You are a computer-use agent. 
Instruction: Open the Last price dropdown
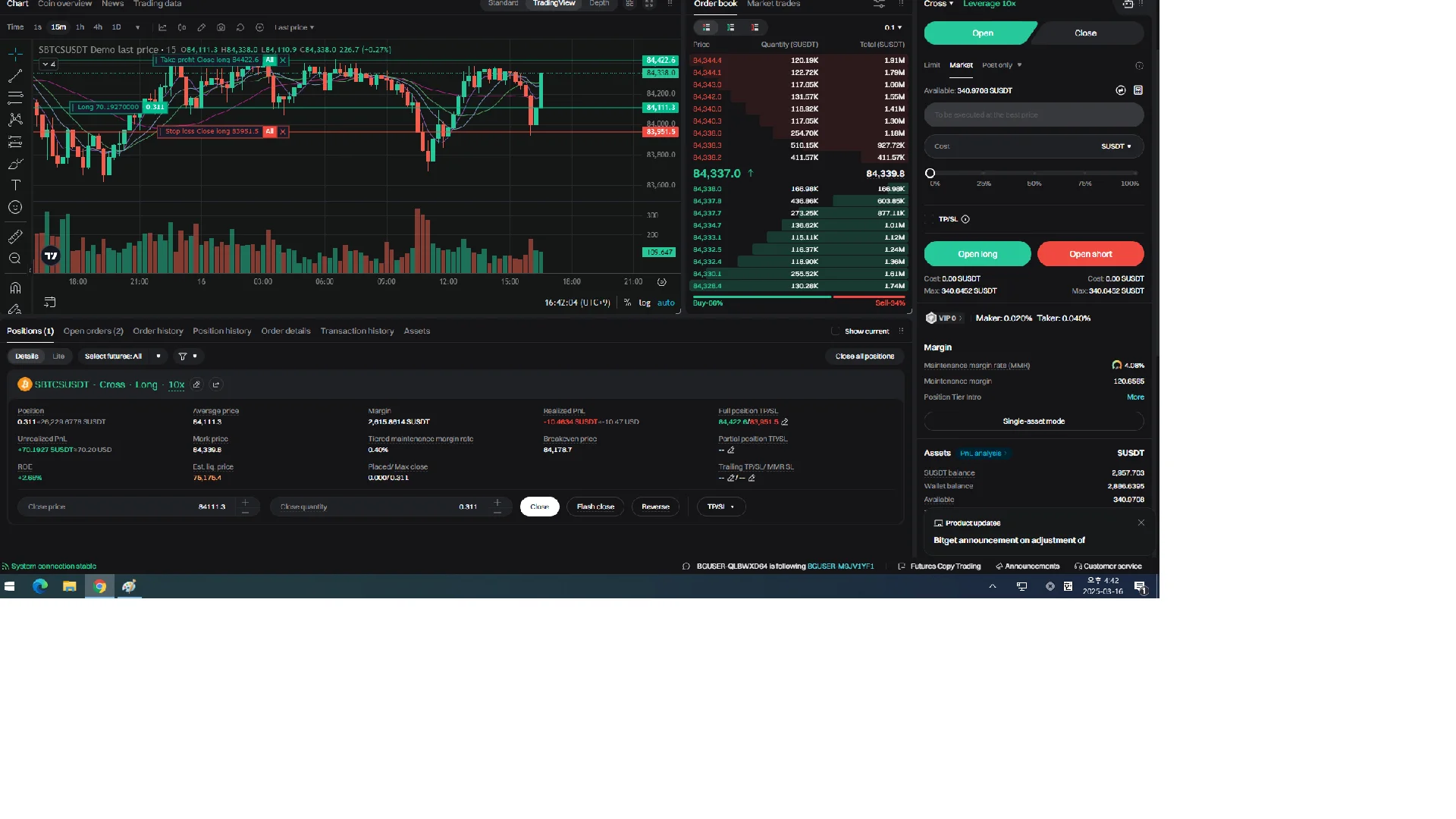[x=294, y=27]
